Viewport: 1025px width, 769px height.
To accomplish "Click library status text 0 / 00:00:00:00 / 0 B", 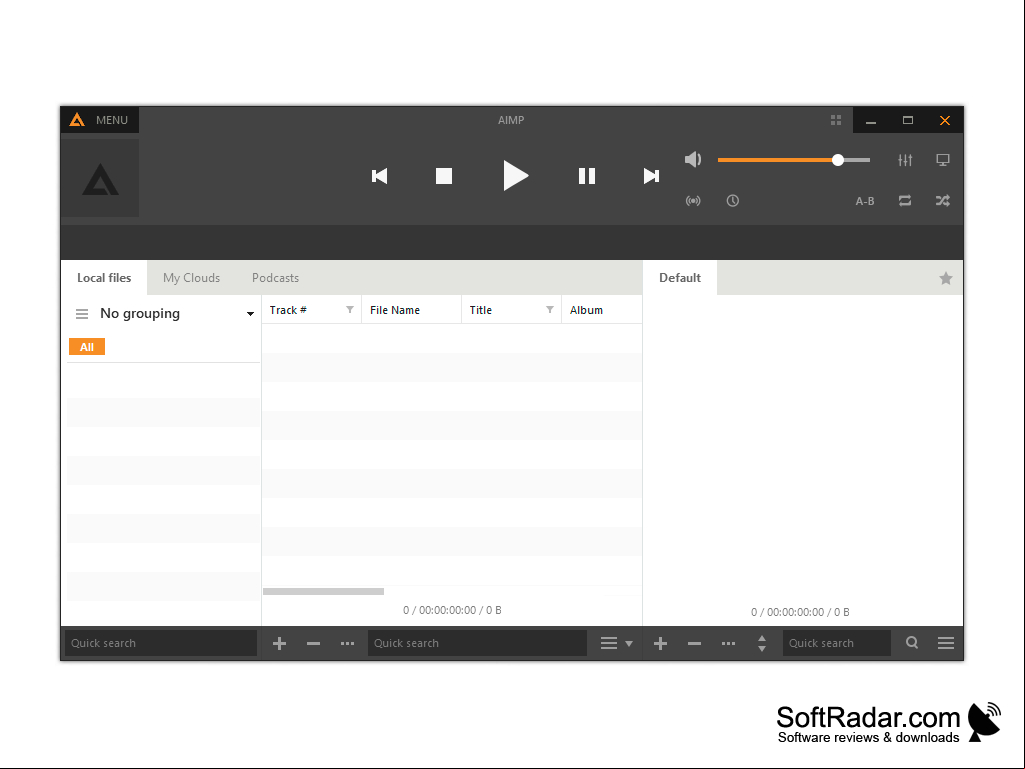I will pyautogui.click(x=452, y=610).
